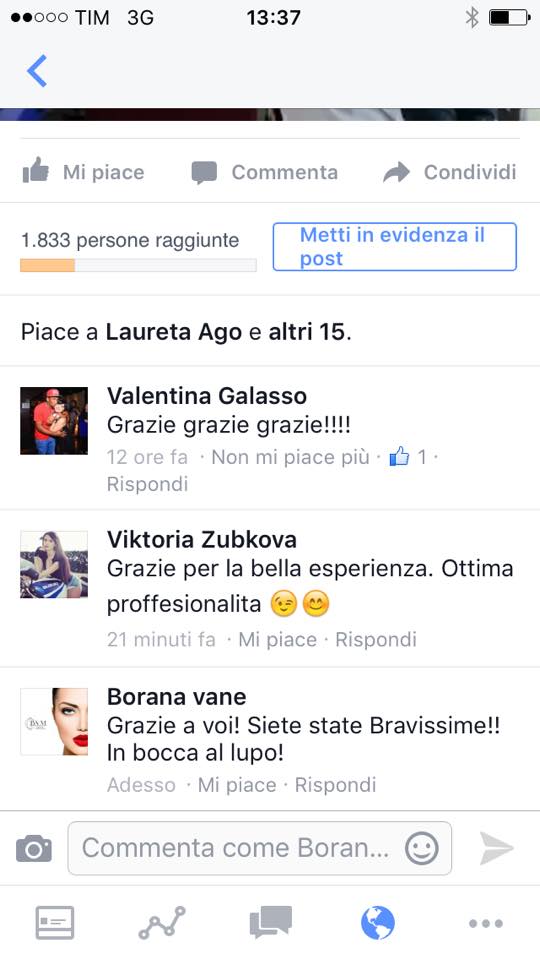This screenshot has height=960, width=540.
Task: Open the insights graph tab icon
Action: click(x=162, y=923)
